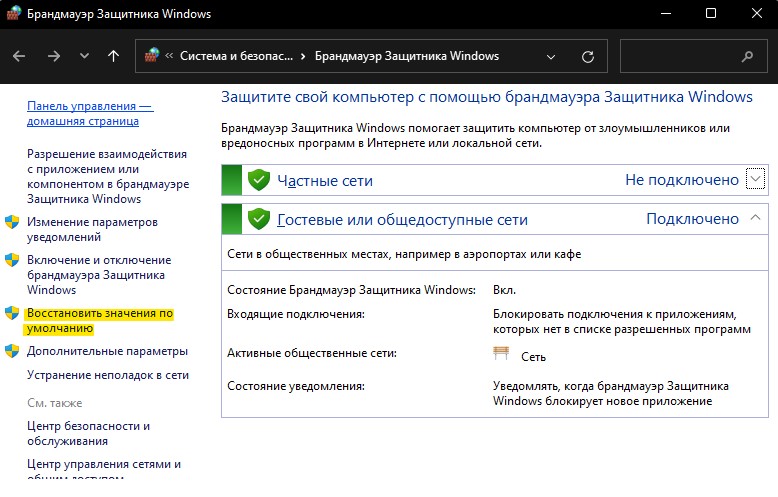Expand chevron after Система и безопас... breadcrumb

[303, 57]
